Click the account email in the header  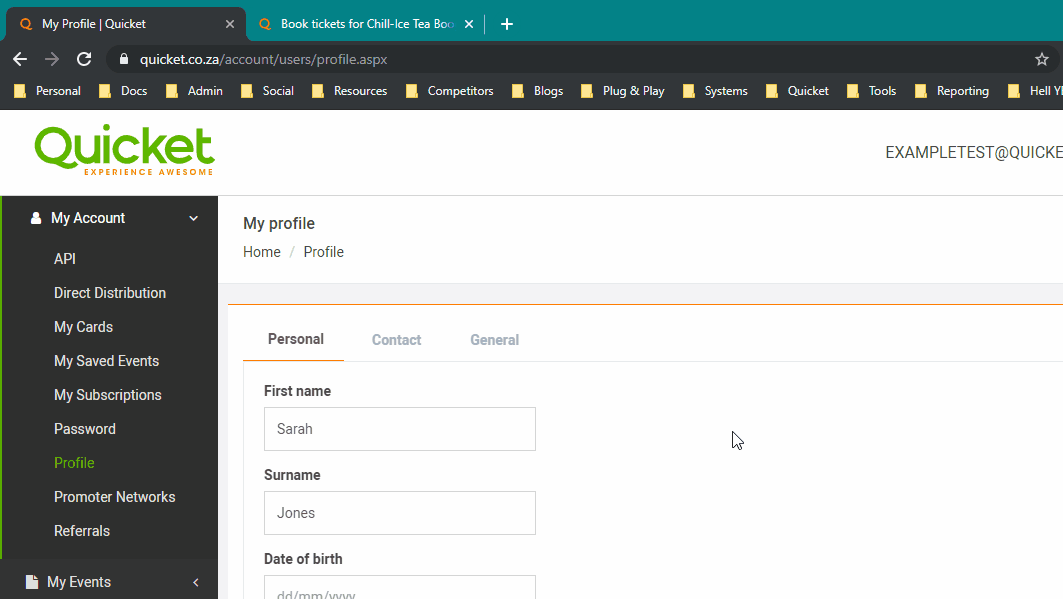click(974, 152)
